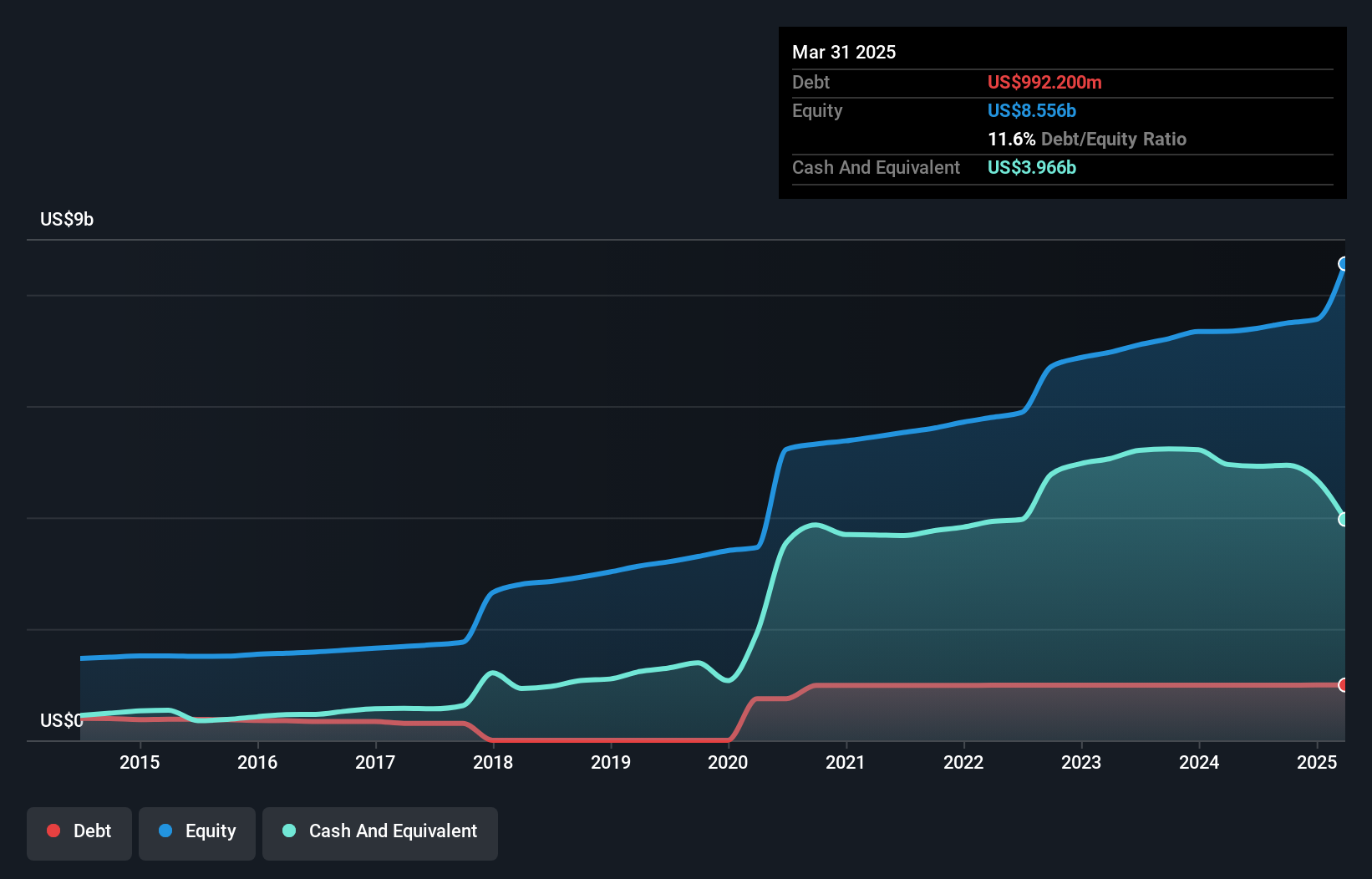Click the 2024 x-axis label

click(1199, 762)
